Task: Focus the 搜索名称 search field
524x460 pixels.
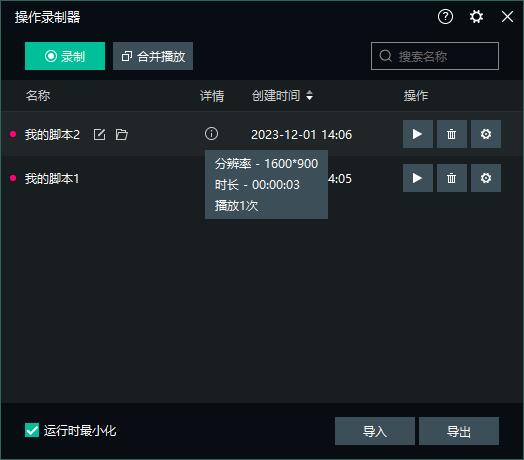Action: [x=435, y=56]
